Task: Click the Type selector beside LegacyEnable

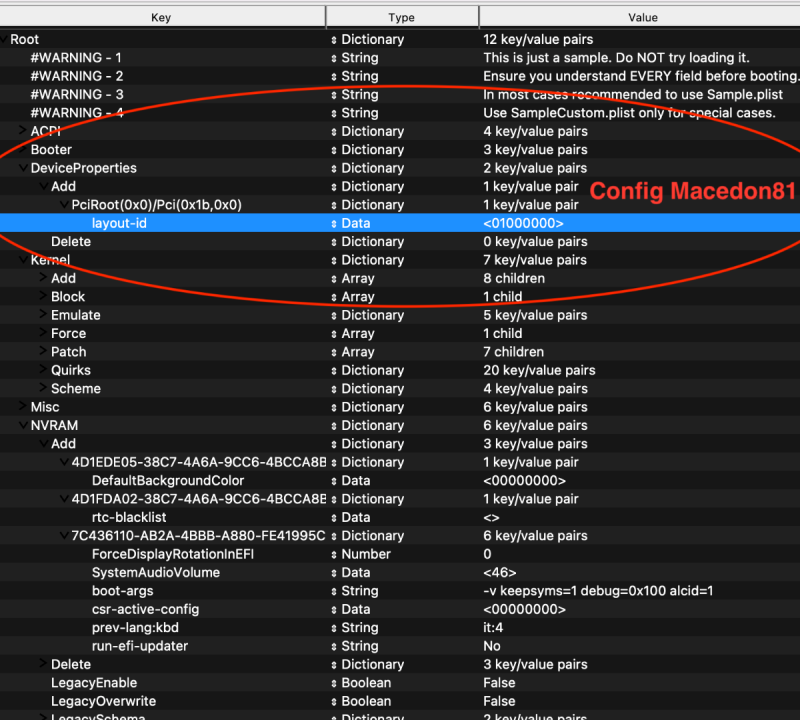Action: click(335, 682)
